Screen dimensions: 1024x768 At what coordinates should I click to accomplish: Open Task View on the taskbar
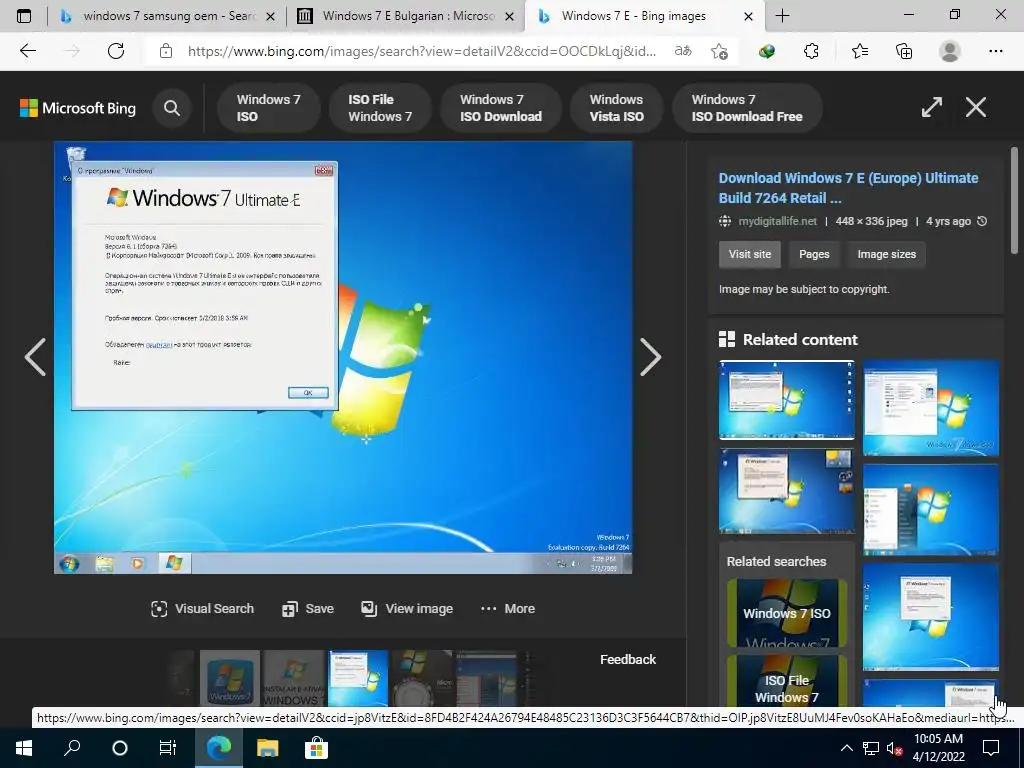pyautogui.click(x=168, y=747)
